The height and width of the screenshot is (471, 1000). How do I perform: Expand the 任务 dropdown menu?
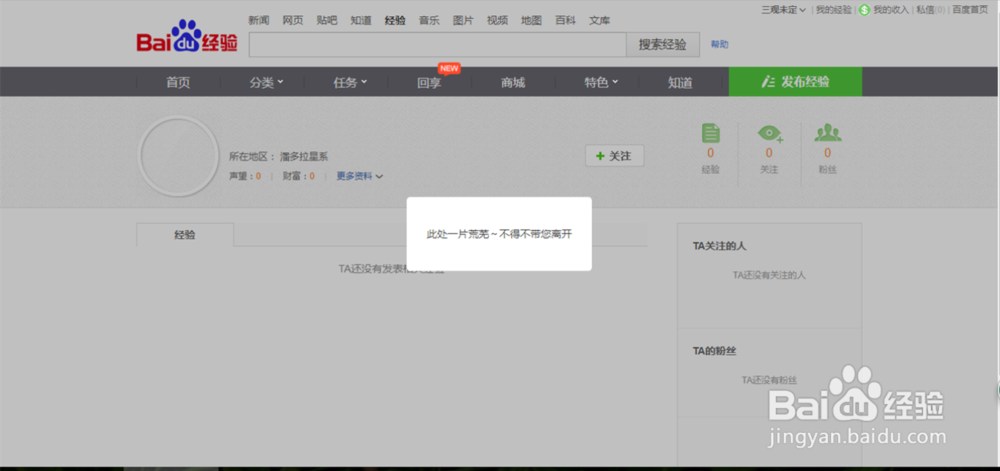(350, 82)
